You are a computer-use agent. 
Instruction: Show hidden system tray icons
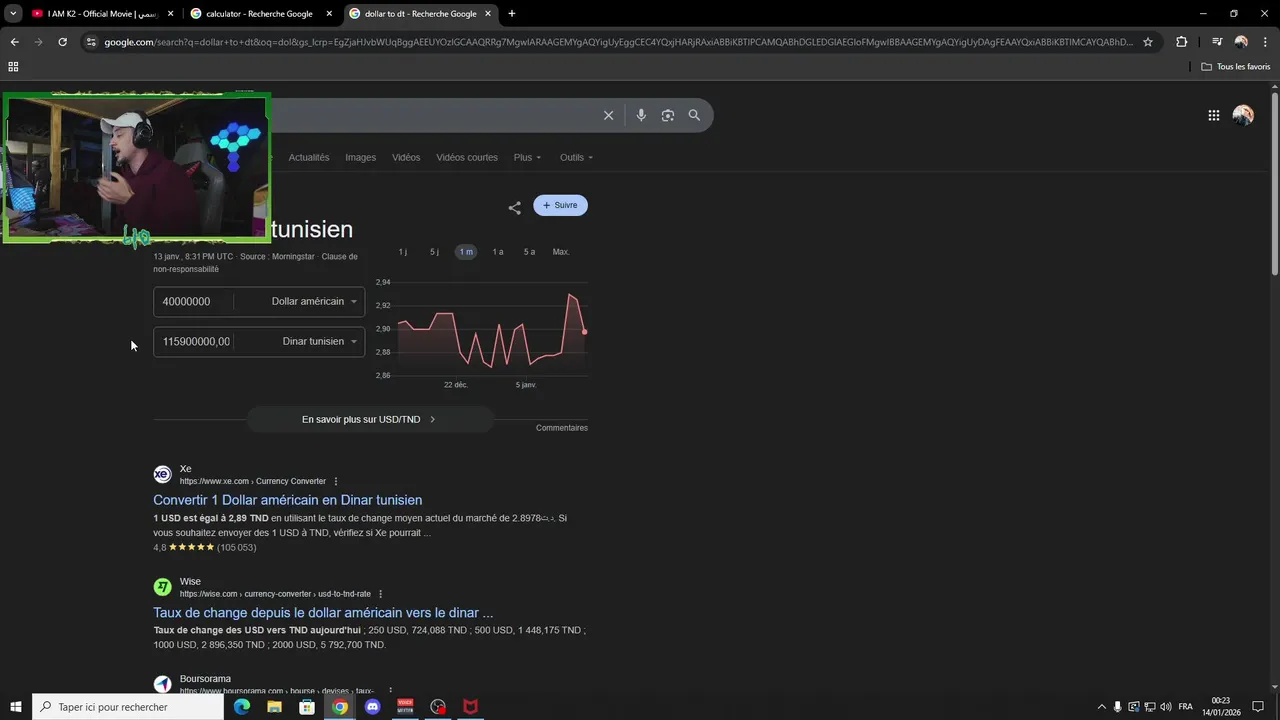1102,707
